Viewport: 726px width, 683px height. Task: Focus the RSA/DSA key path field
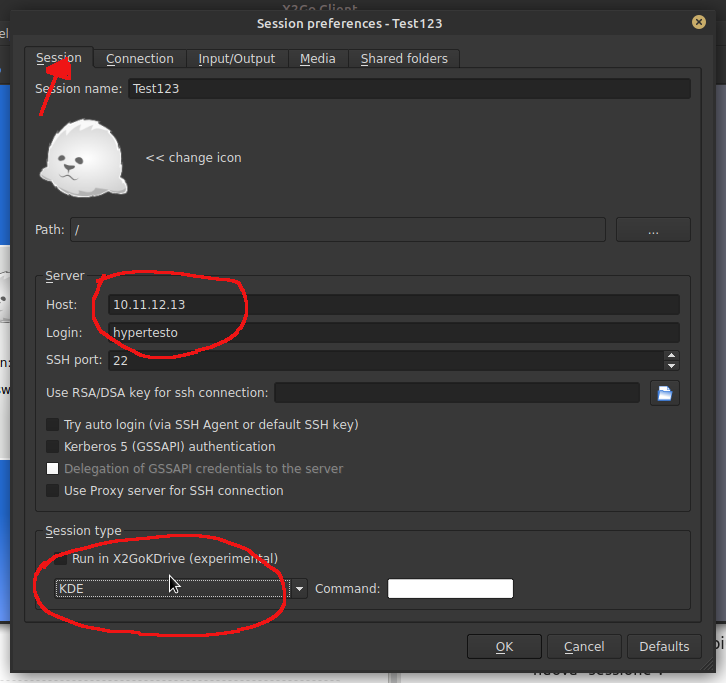[457, 393]
